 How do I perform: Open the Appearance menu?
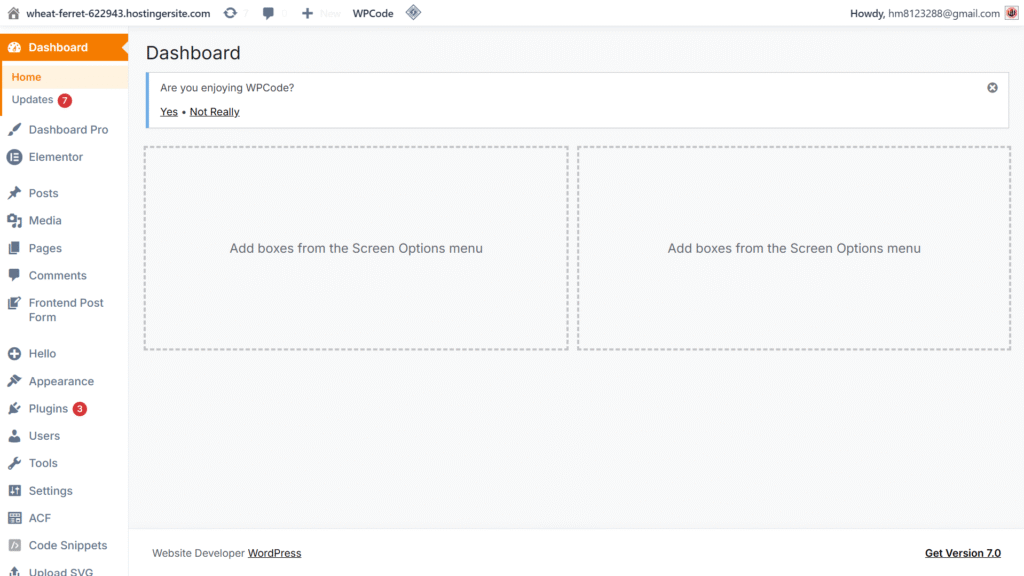click(61, 381)
